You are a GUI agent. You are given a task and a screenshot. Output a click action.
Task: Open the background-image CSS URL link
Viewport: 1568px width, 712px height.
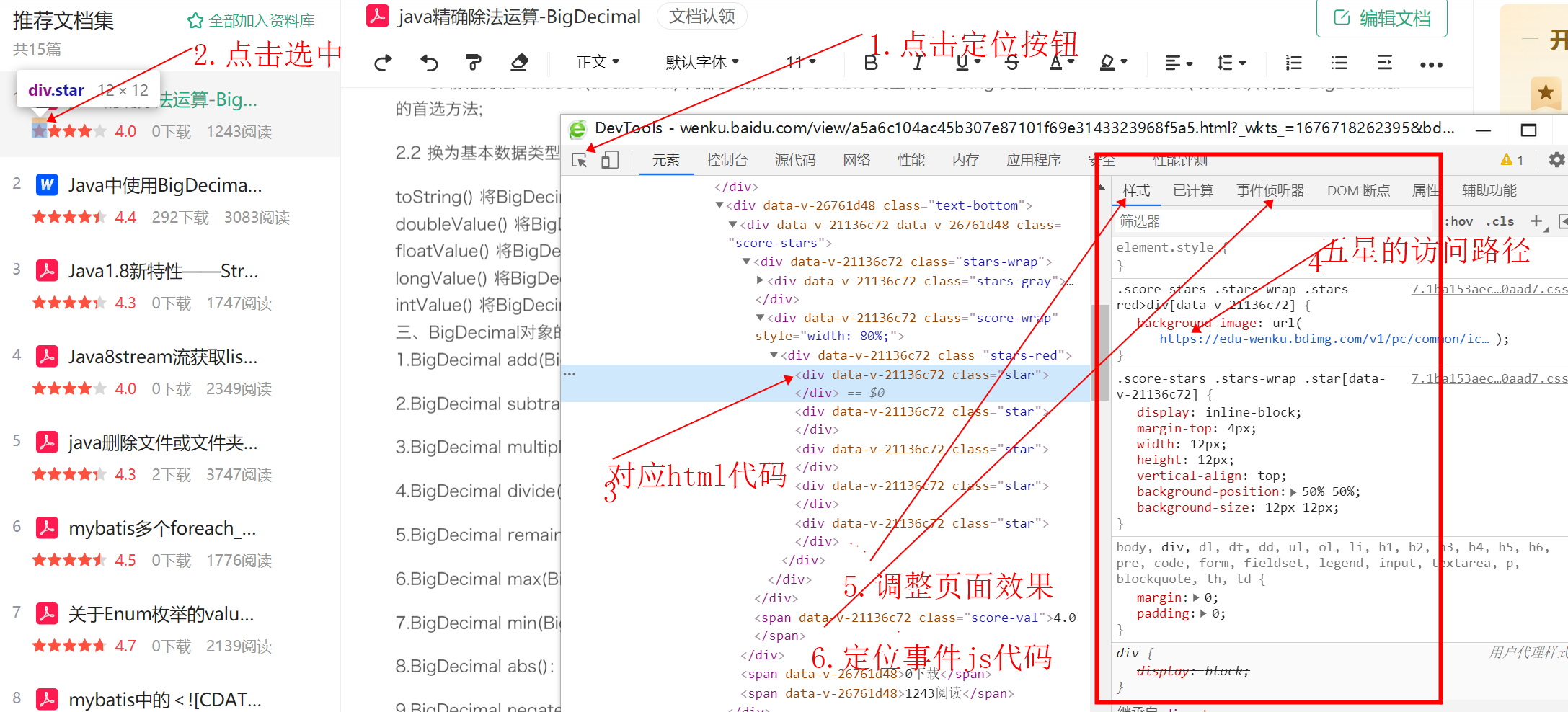point(1322,339)
